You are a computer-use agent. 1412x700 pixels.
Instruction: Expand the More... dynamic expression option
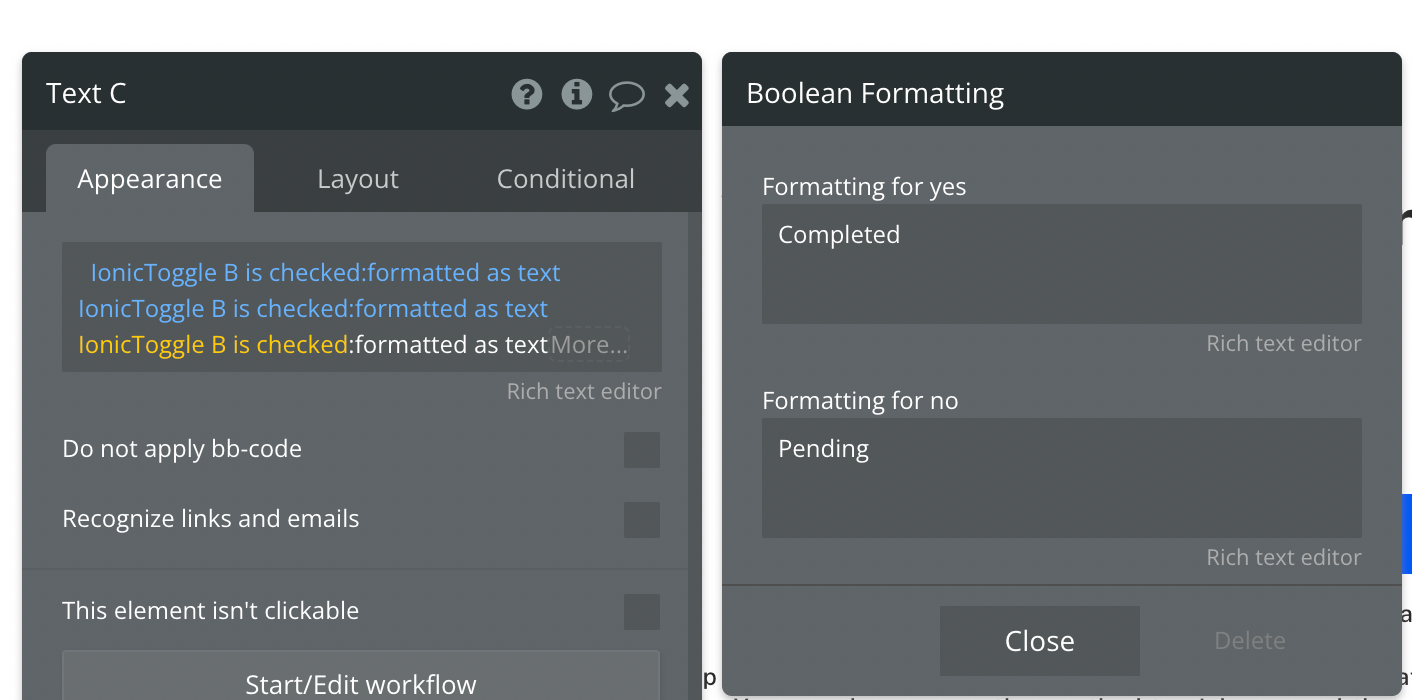tap(589, 345)
